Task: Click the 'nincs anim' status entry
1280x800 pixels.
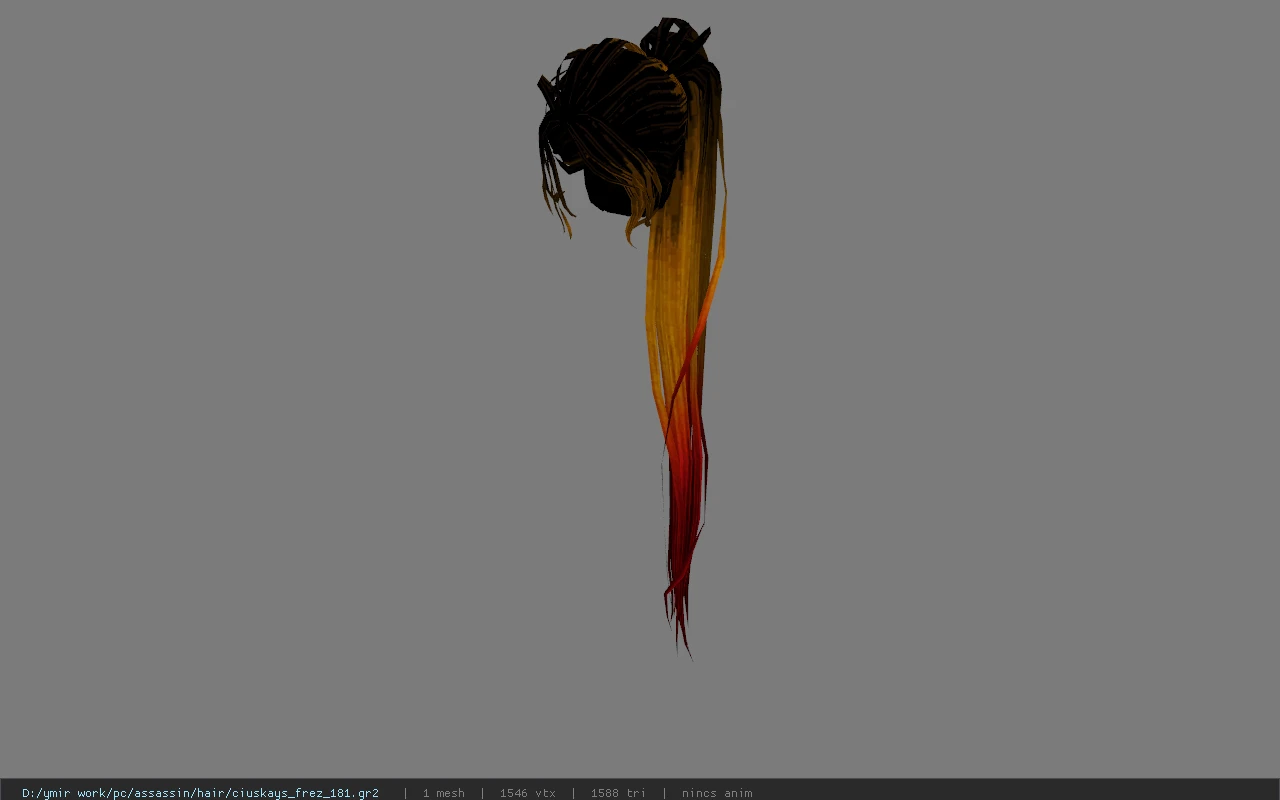Action: [x=716, y=793]
